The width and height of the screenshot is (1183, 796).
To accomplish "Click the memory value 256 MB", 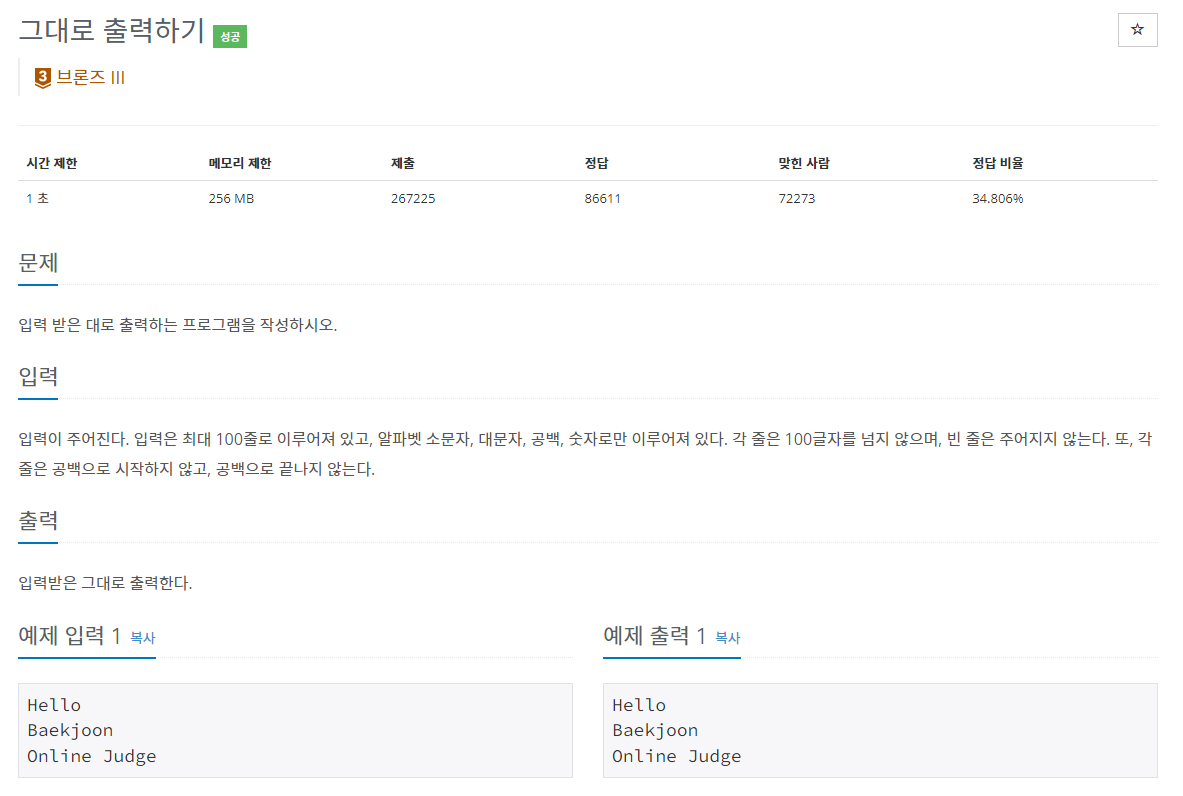I will click(x=232, y=198).
